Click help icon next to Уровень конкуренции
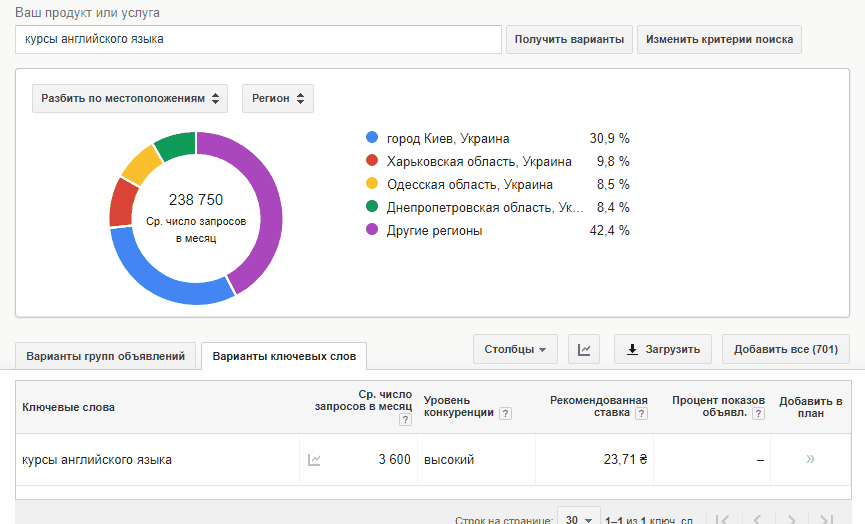865x524 pixels. (x=505, y=413)
